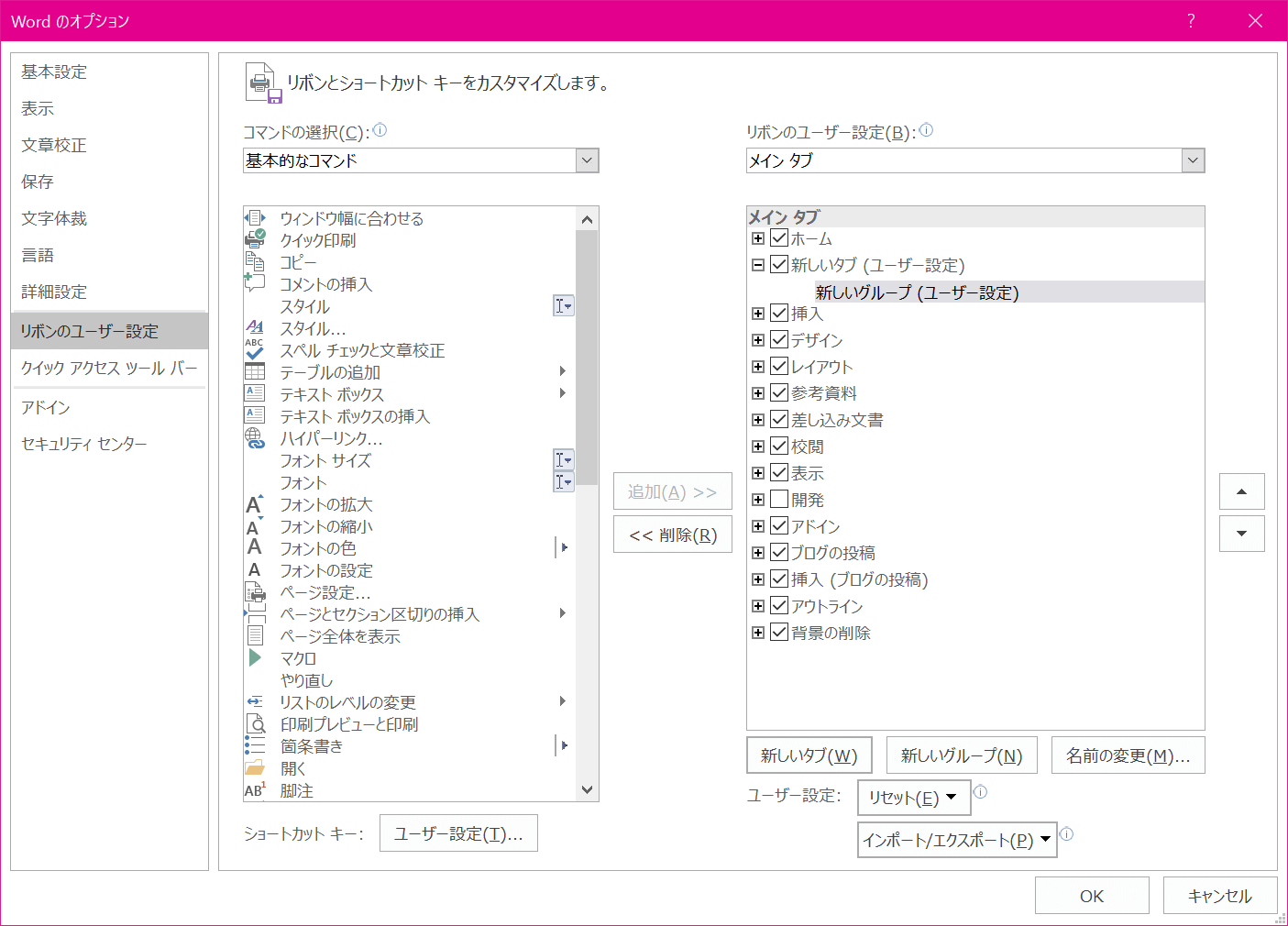Expand the ホーム tab node
1288x926 pixels.
[x=758, y=238]
